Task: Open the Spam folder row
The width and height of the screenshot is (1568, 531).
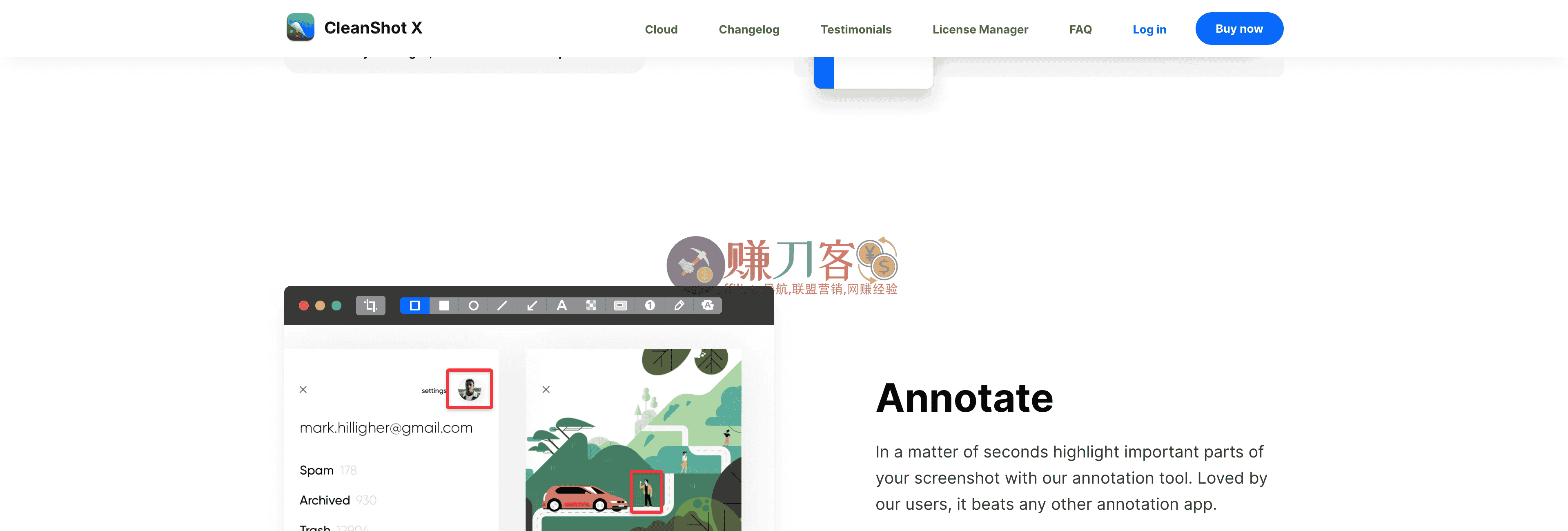Action: tap(328, 470)
